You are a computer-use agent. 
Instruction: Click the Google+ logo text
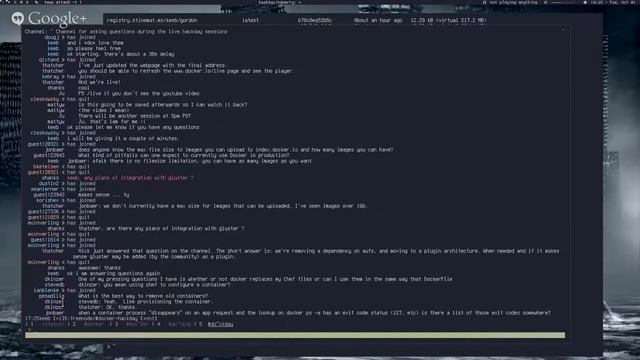tap(57, 19)
